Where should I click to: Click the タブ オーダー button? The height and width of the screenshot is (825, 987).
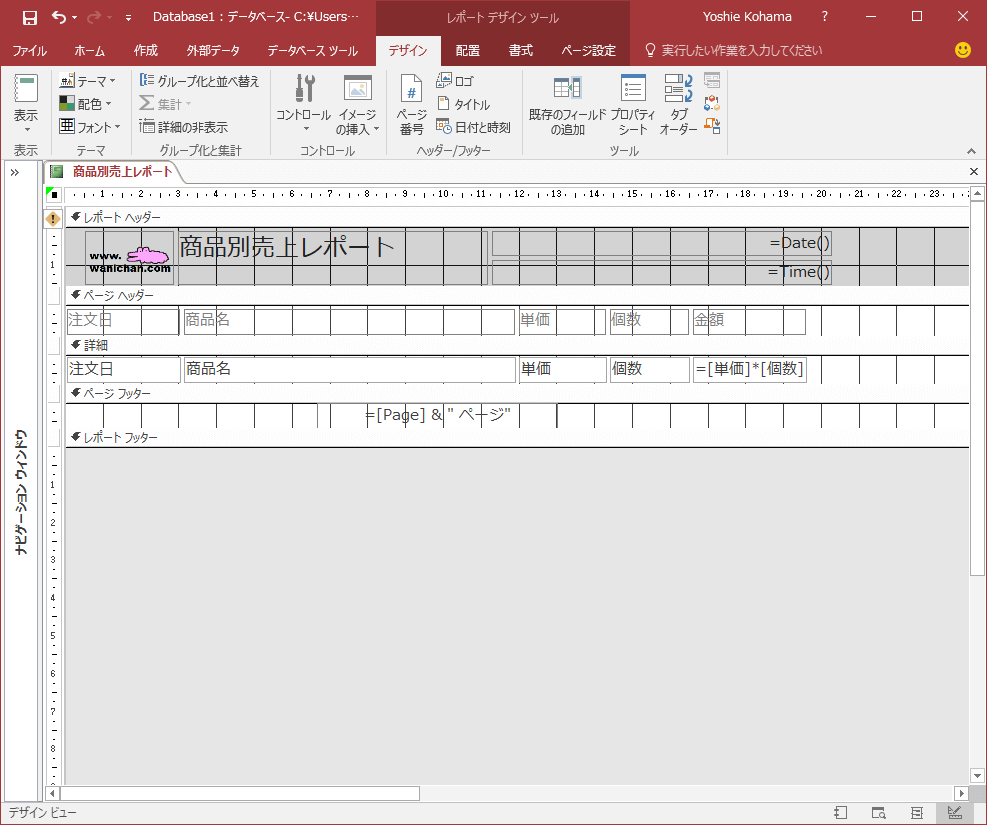point(679,104)
